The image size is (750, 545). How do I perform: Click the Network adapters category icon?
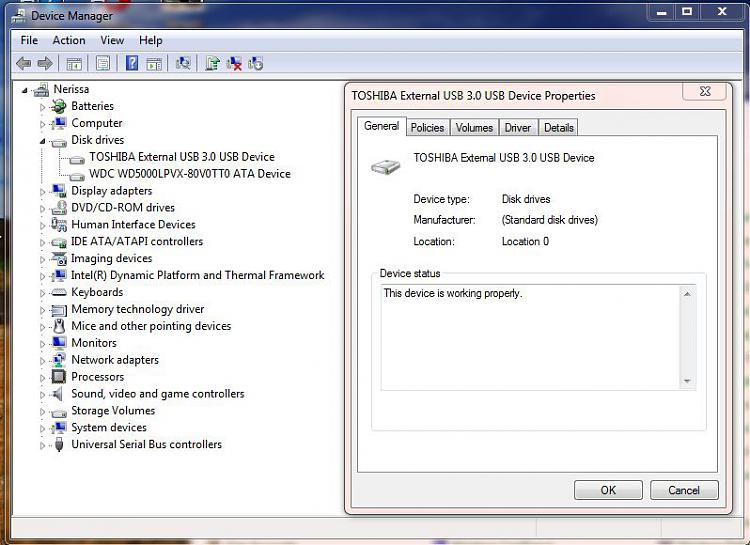pyautogui.click(x=59, y=360)
